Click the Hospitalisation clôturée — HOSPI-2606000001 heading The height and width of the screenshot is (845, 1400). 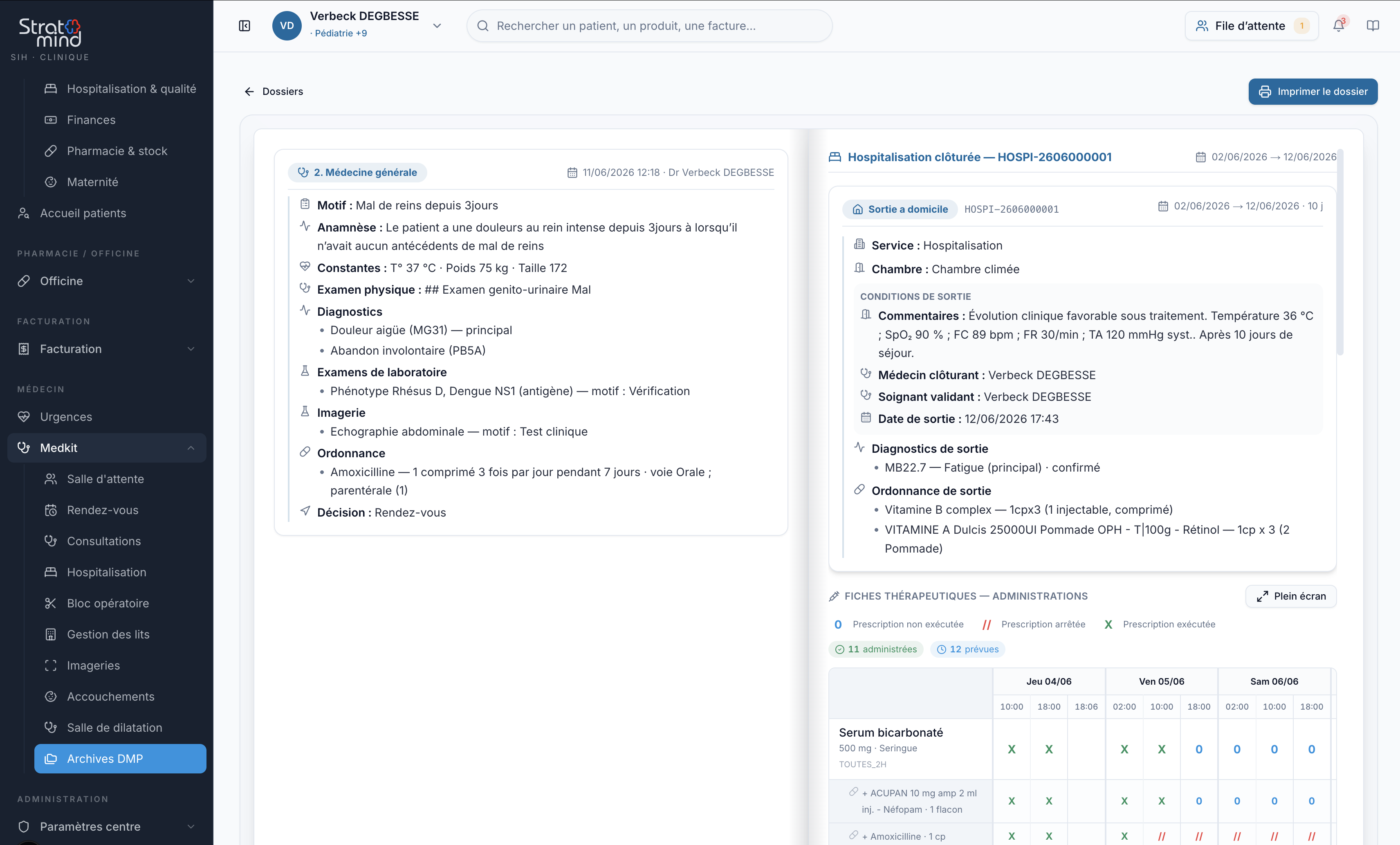pos(980,157)
